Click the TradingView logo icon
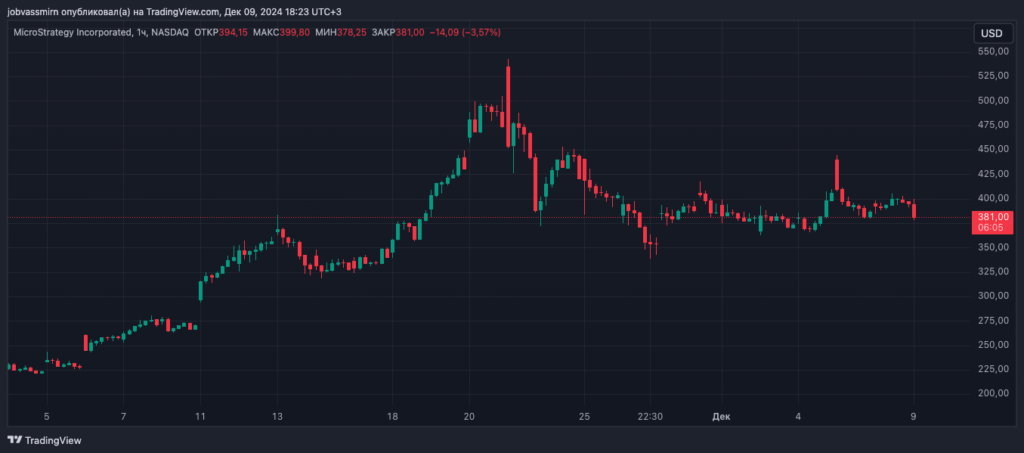1024x453 pixels. (14, 439)
